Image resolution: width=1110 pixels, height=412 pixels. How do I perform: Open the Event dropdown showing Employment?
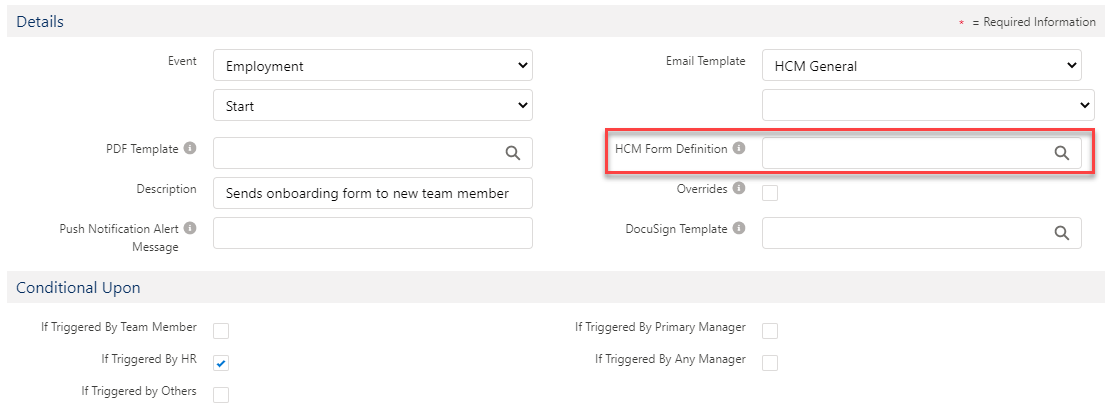[372, 66]
